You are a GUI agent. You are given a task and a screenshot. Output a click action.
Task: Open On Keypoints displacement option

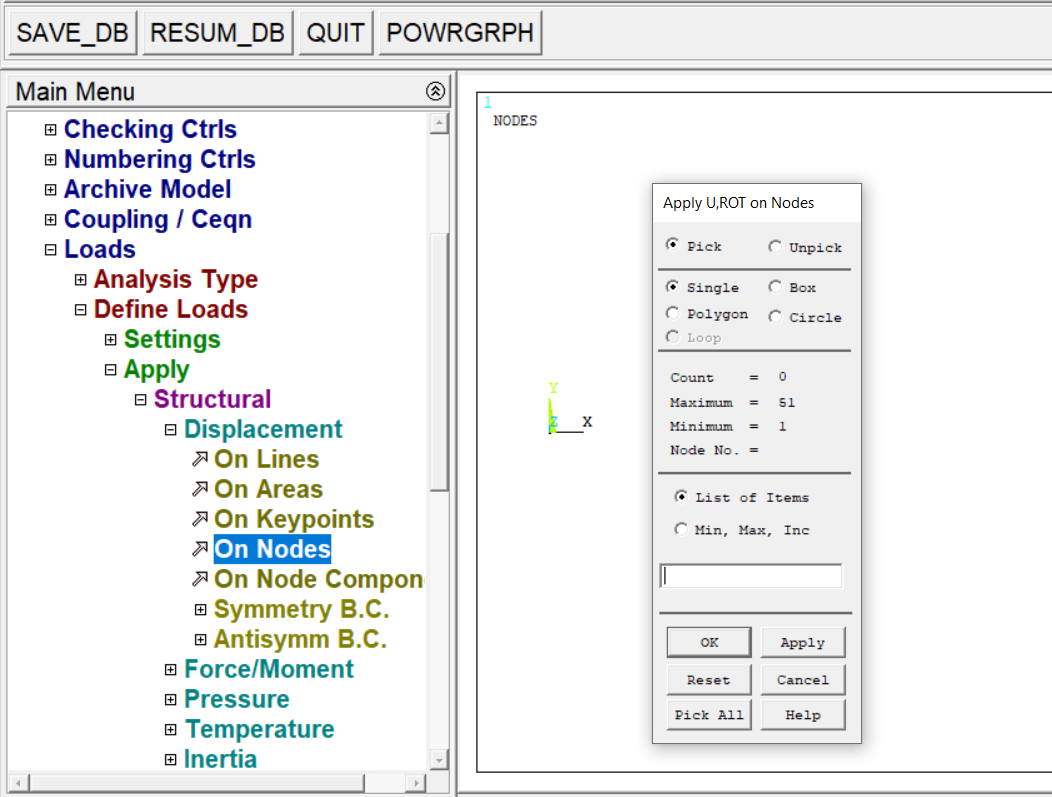(x=294, y=519)
